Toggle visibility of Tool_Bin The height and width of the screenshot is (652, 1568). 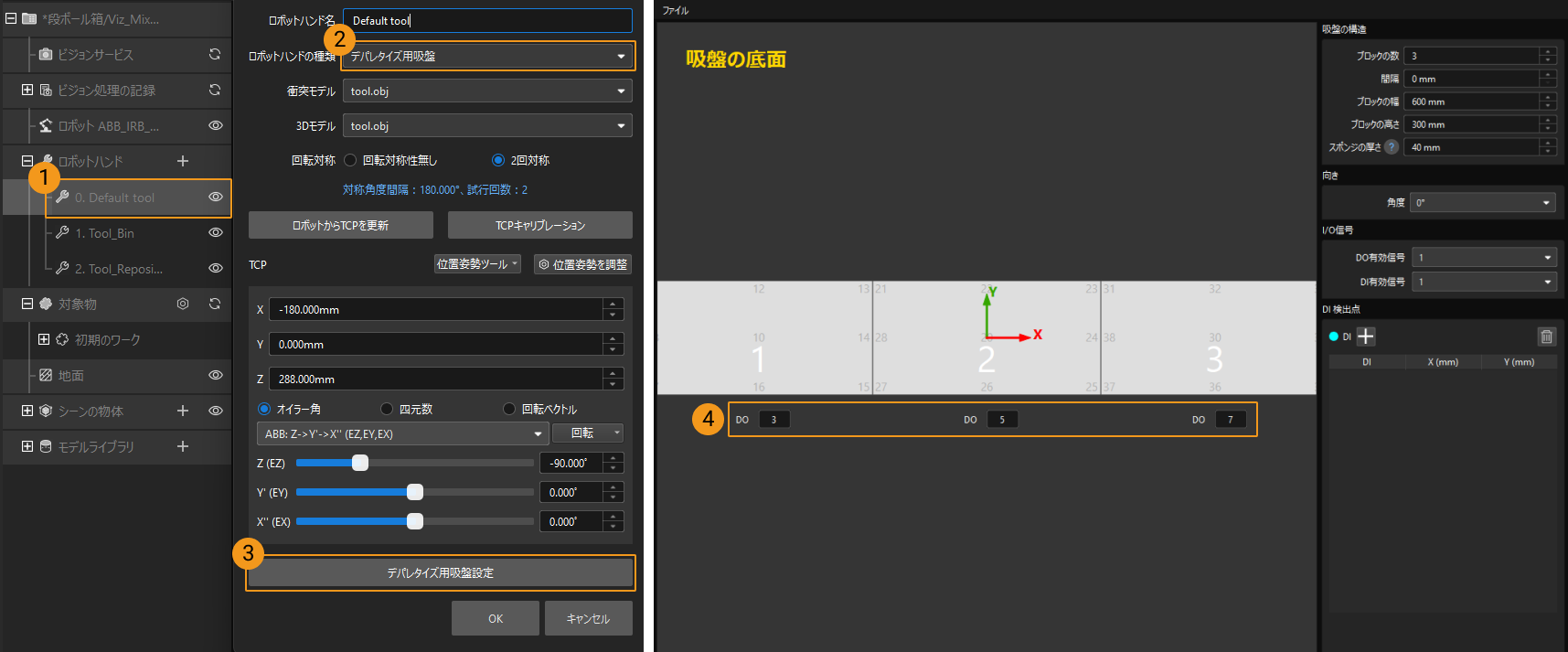pyautogui.click(x=216, y=232)
